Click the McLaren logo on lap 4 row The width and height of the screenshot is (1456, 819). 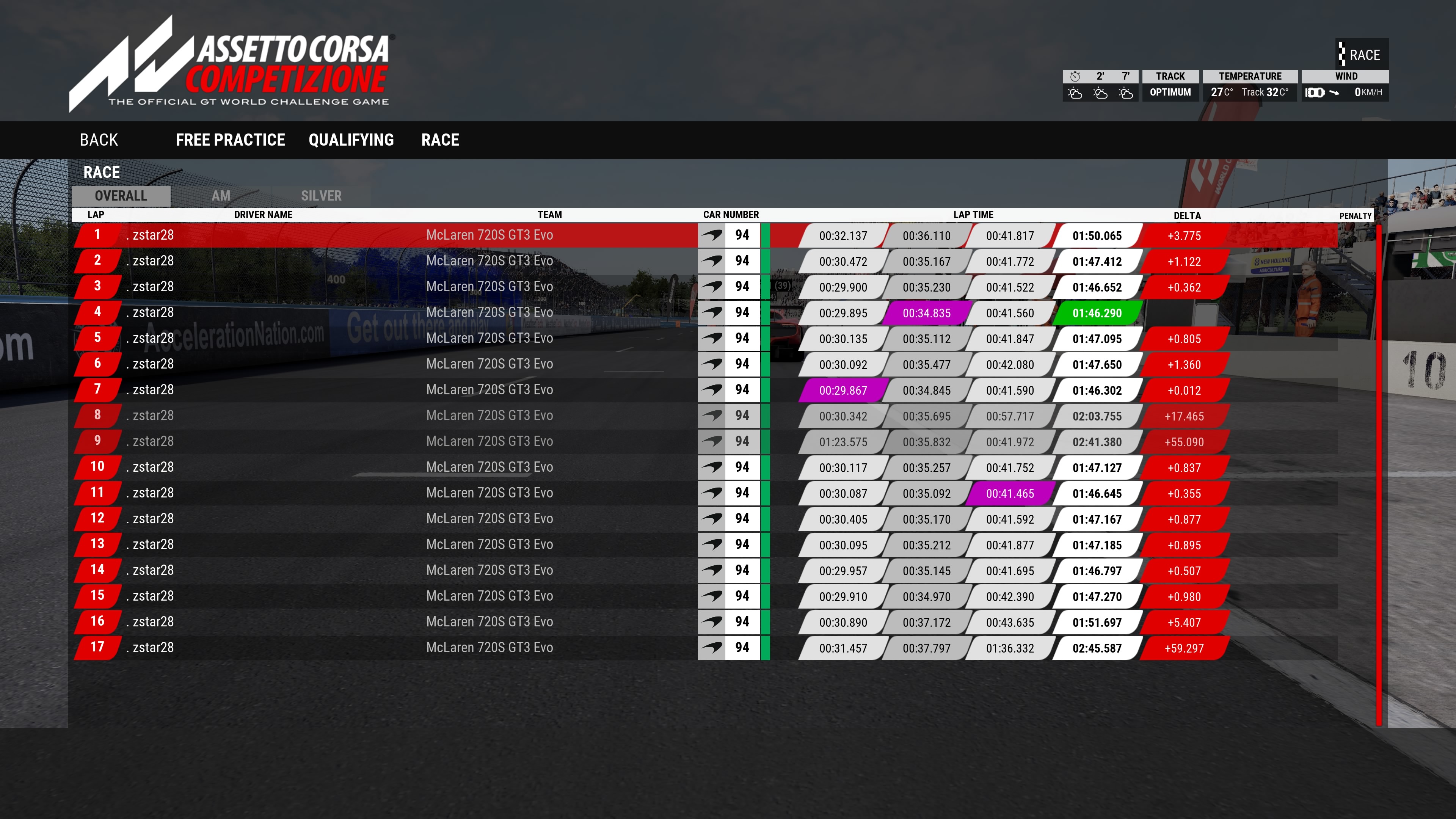coord(712,312)
